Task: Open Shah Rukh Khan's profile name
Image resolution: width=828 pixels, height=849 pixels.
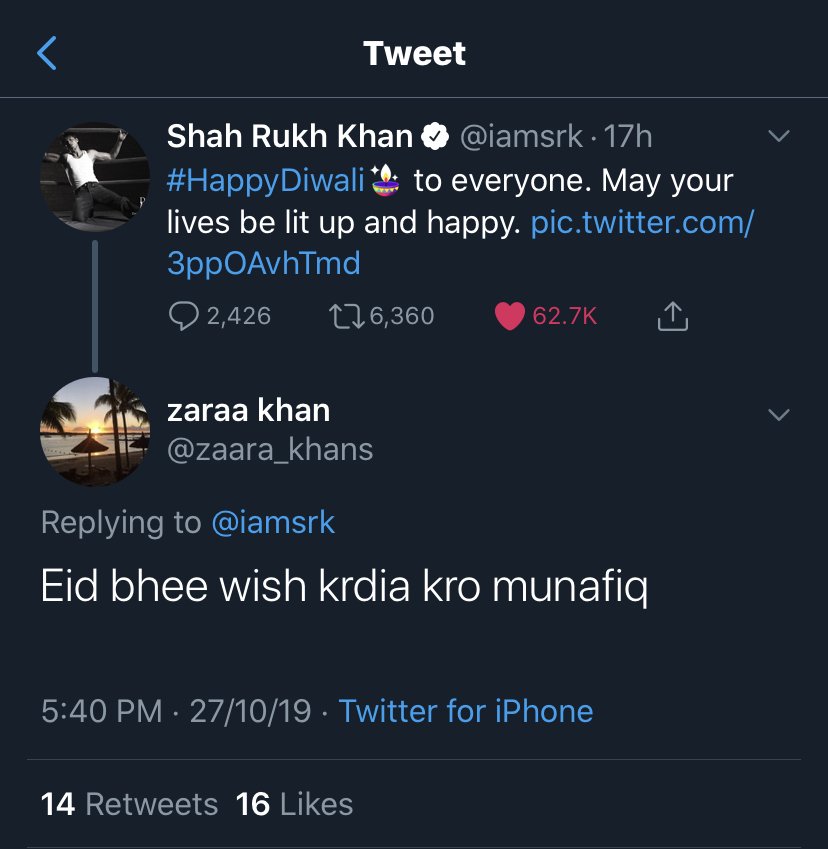Action: click(x=289, y=136)
